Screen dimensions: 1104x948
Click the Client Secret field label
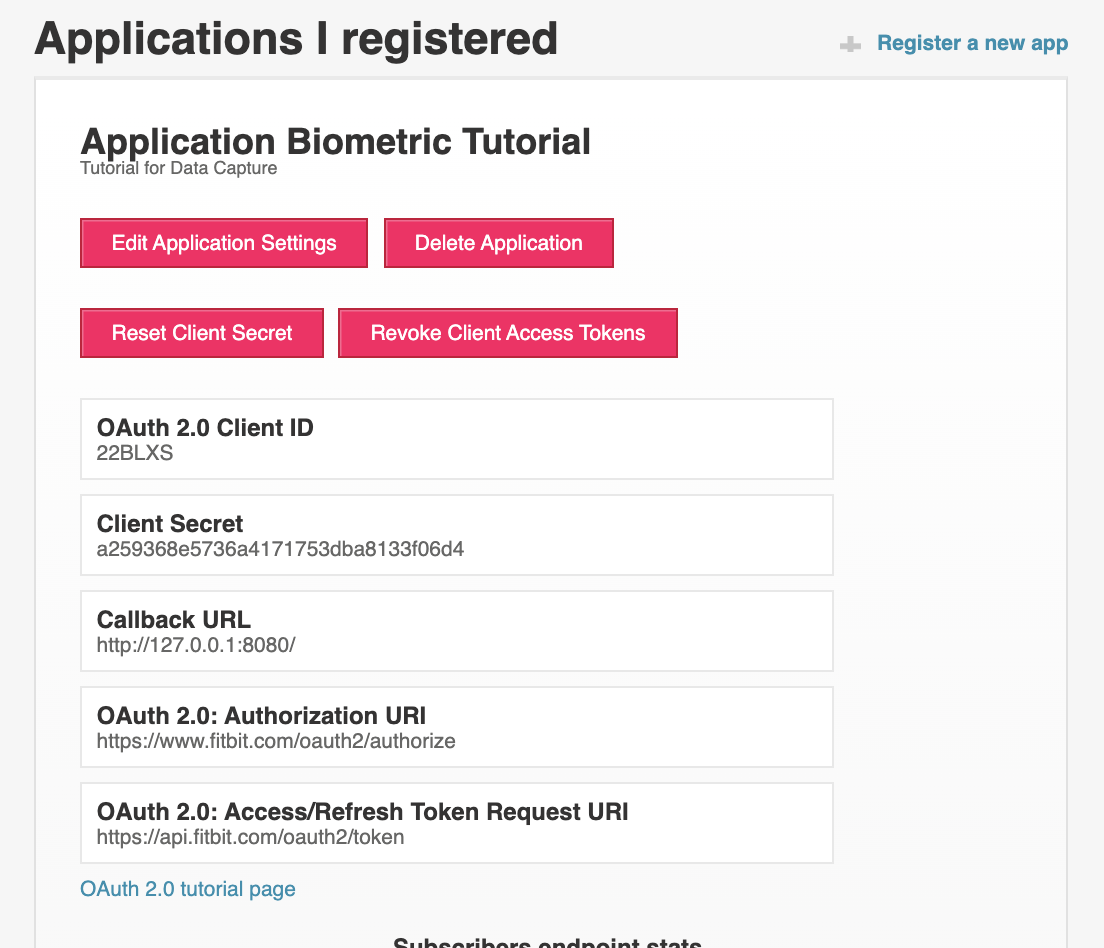point(170,524)
